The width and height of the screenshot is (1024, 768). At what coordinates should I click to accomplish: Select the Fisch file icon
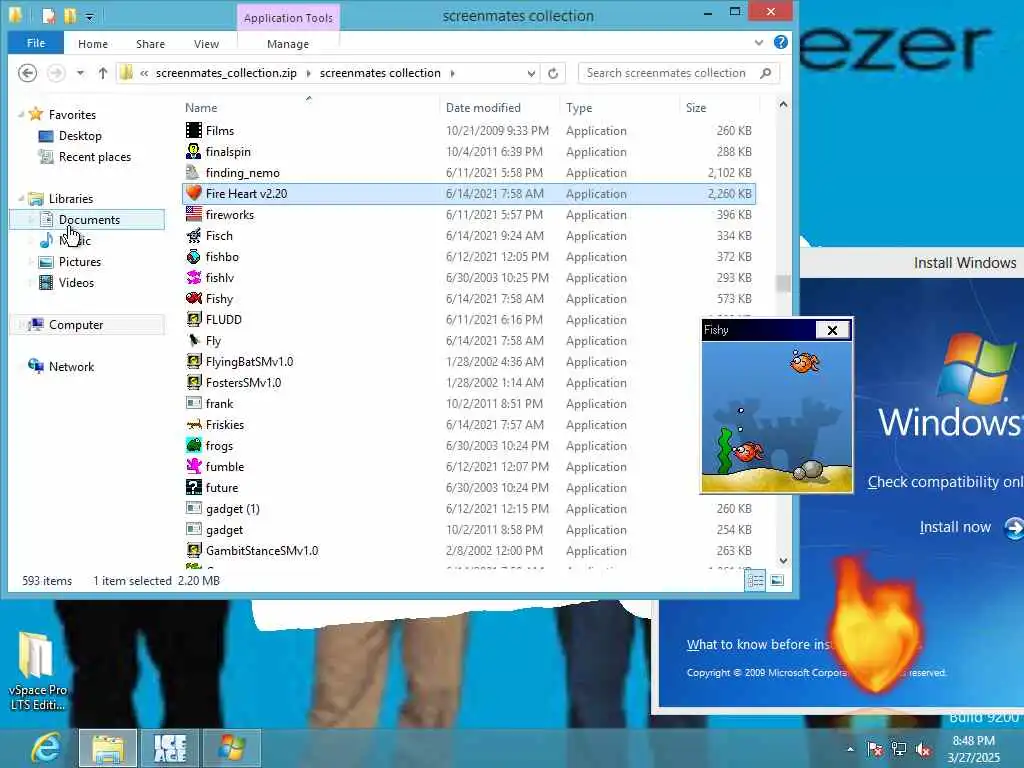pyautogui.click(x=193, y=235)
